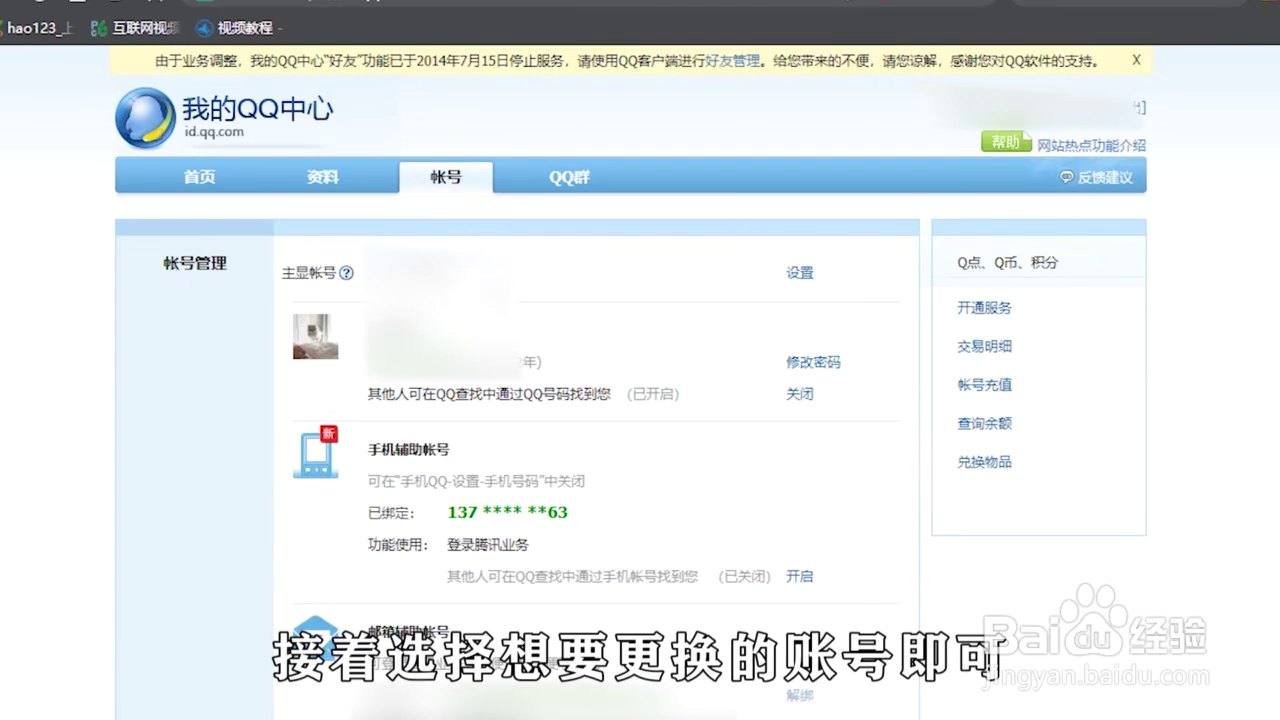Screen dimensions: 1280x720
Task: Switch to the 资料 tab
Action: (322, 177)
